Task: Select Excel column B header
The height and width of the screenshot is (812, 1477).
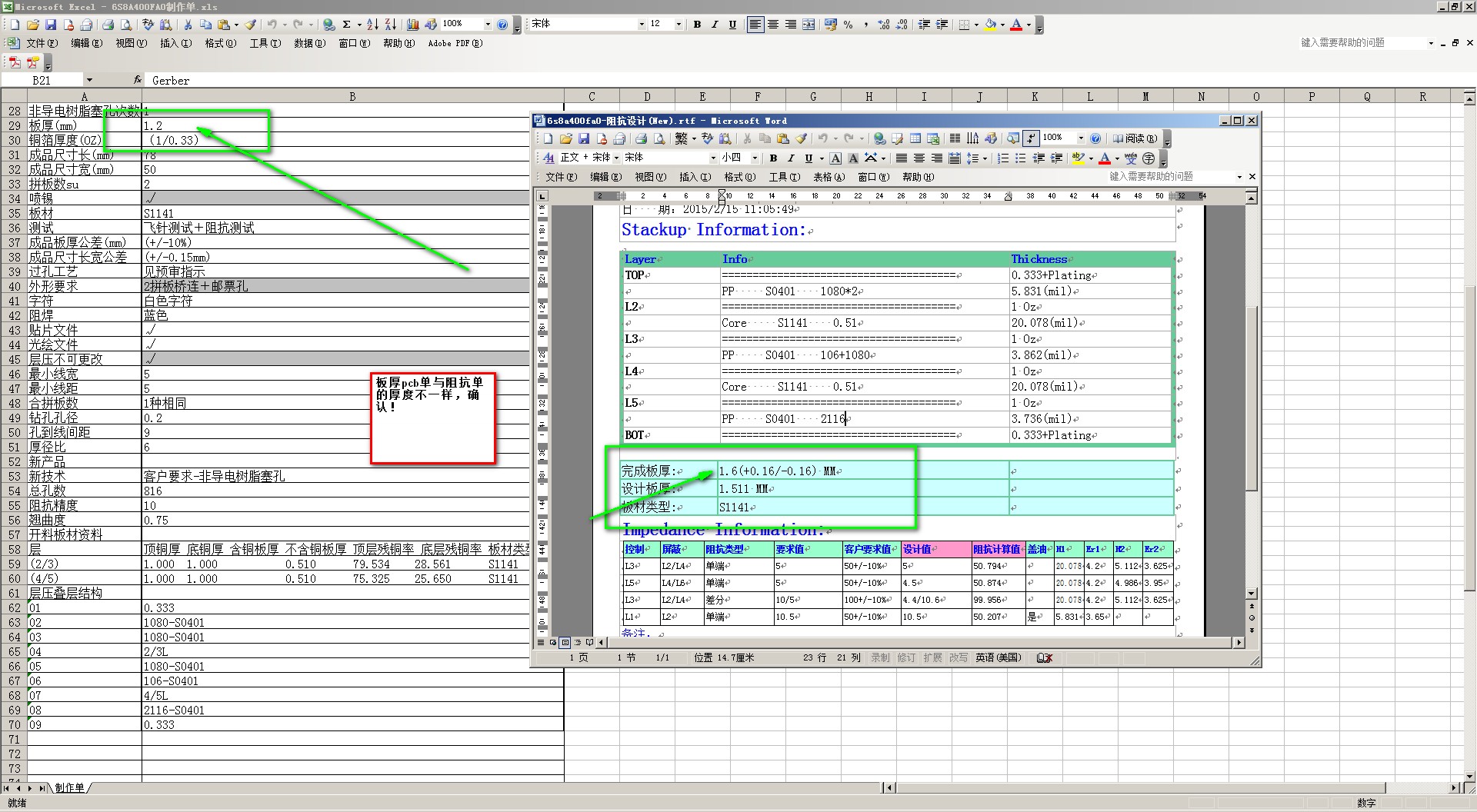Action: pyautogui.click(x=352, y=96)
